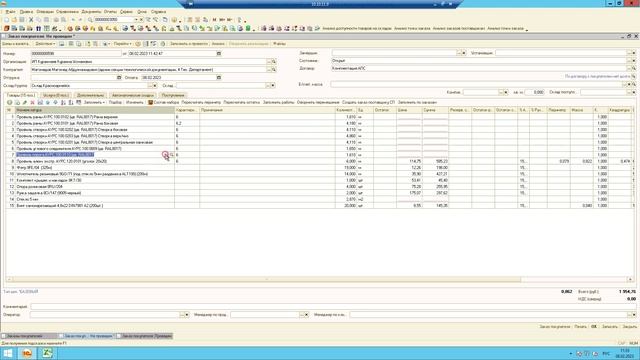Switch to the Поступления tab
The width and height of the screenshot is (640, 360).
pos(173,95)
